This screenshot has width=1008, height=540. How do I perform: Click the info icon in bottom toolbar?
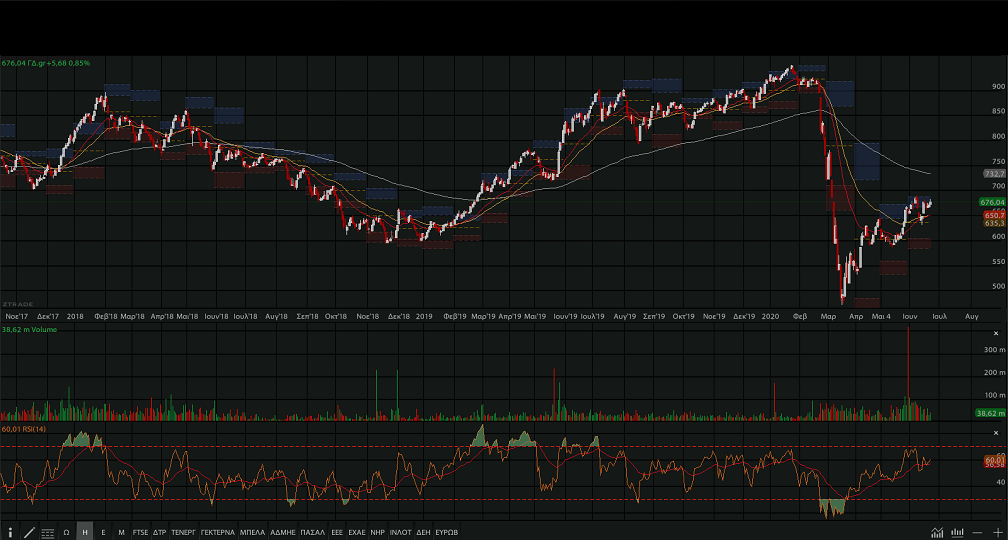point(10,532)
